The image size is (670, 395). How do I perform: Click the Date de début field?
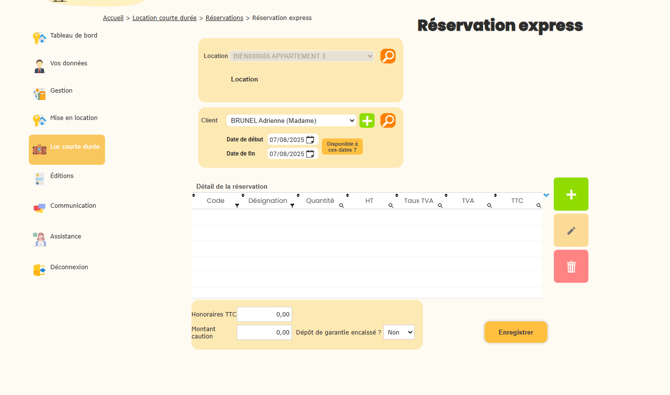click(292, 140)
